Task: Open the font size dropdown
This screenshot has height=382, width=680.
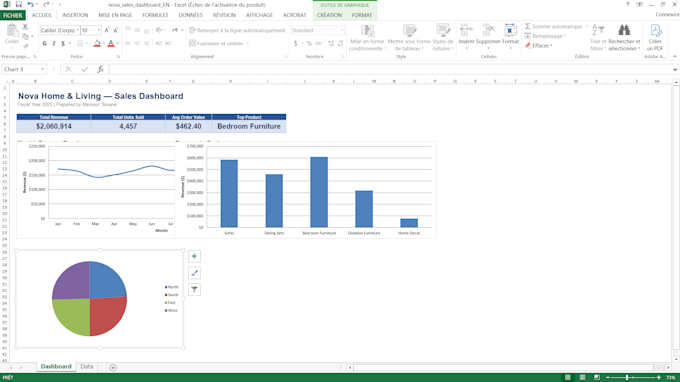Action: pos(99,30)
